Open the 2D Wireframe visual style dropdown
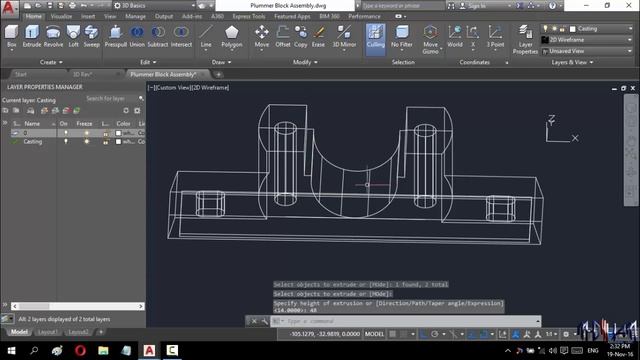This screenshot has height=360, width=640. tap(588, 40)
